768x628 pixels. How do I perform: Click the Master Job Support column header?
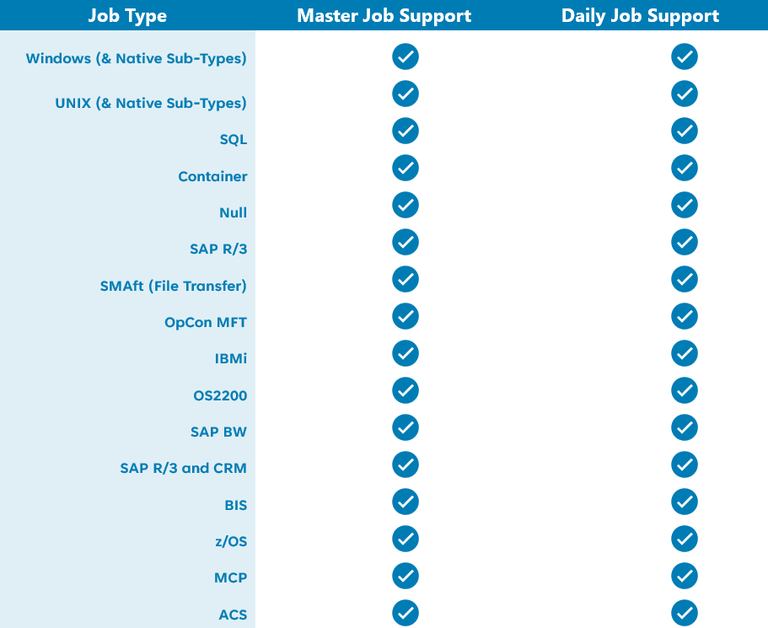384,16
